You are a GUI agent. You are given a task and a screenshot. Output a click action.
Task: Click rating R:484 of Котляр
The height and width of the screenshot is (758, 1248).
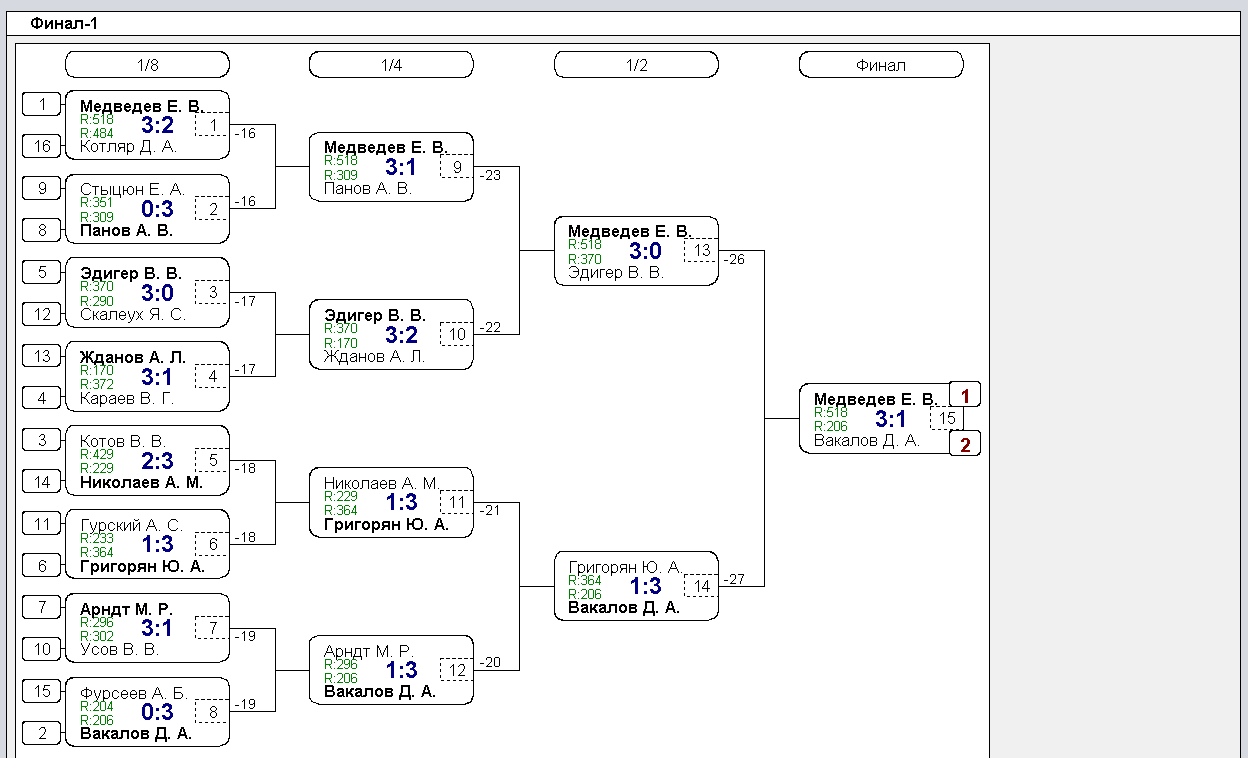click(97, 133)
